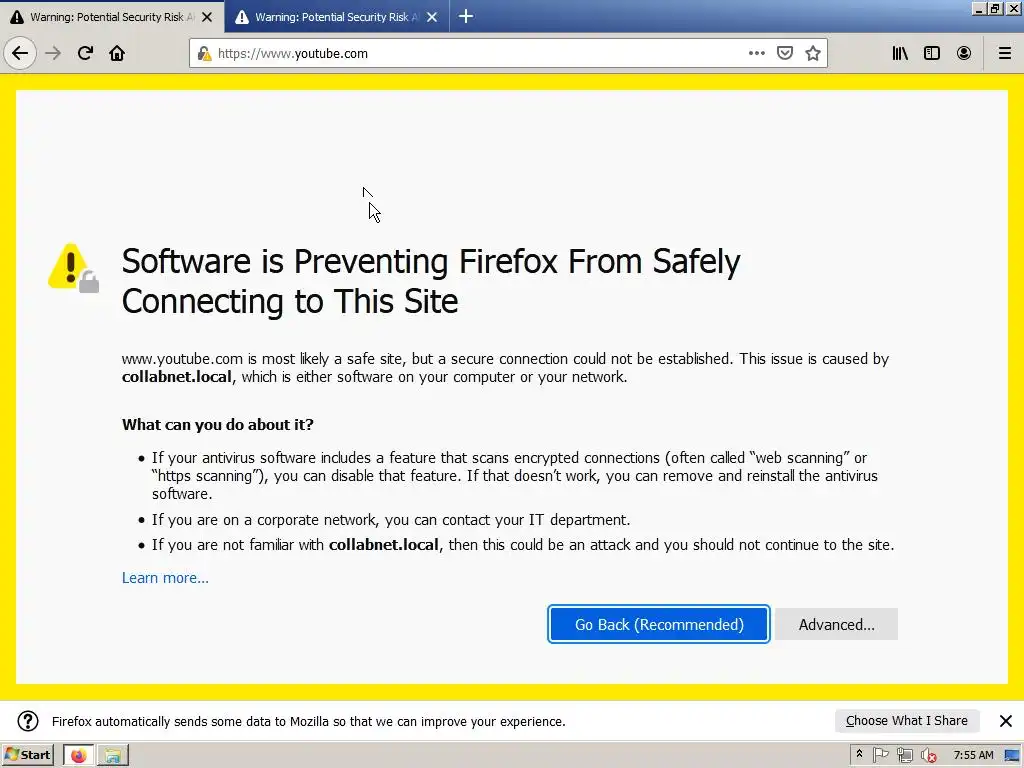Click the Firefox taskbar icon

point(79,755)
